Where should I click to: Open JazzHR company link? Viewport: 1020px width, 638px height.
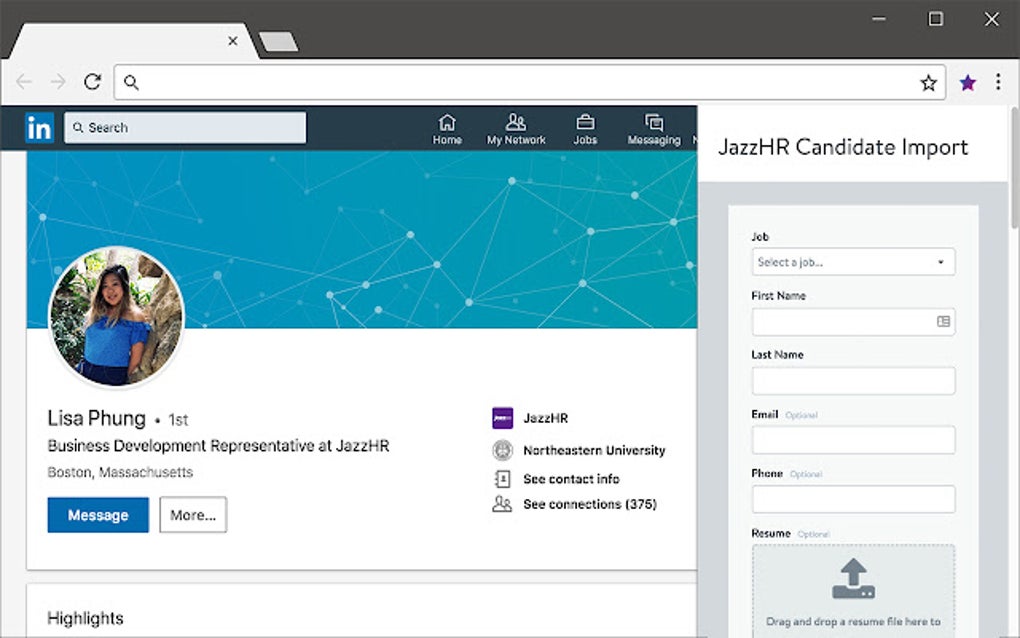[x=546, y=418]
